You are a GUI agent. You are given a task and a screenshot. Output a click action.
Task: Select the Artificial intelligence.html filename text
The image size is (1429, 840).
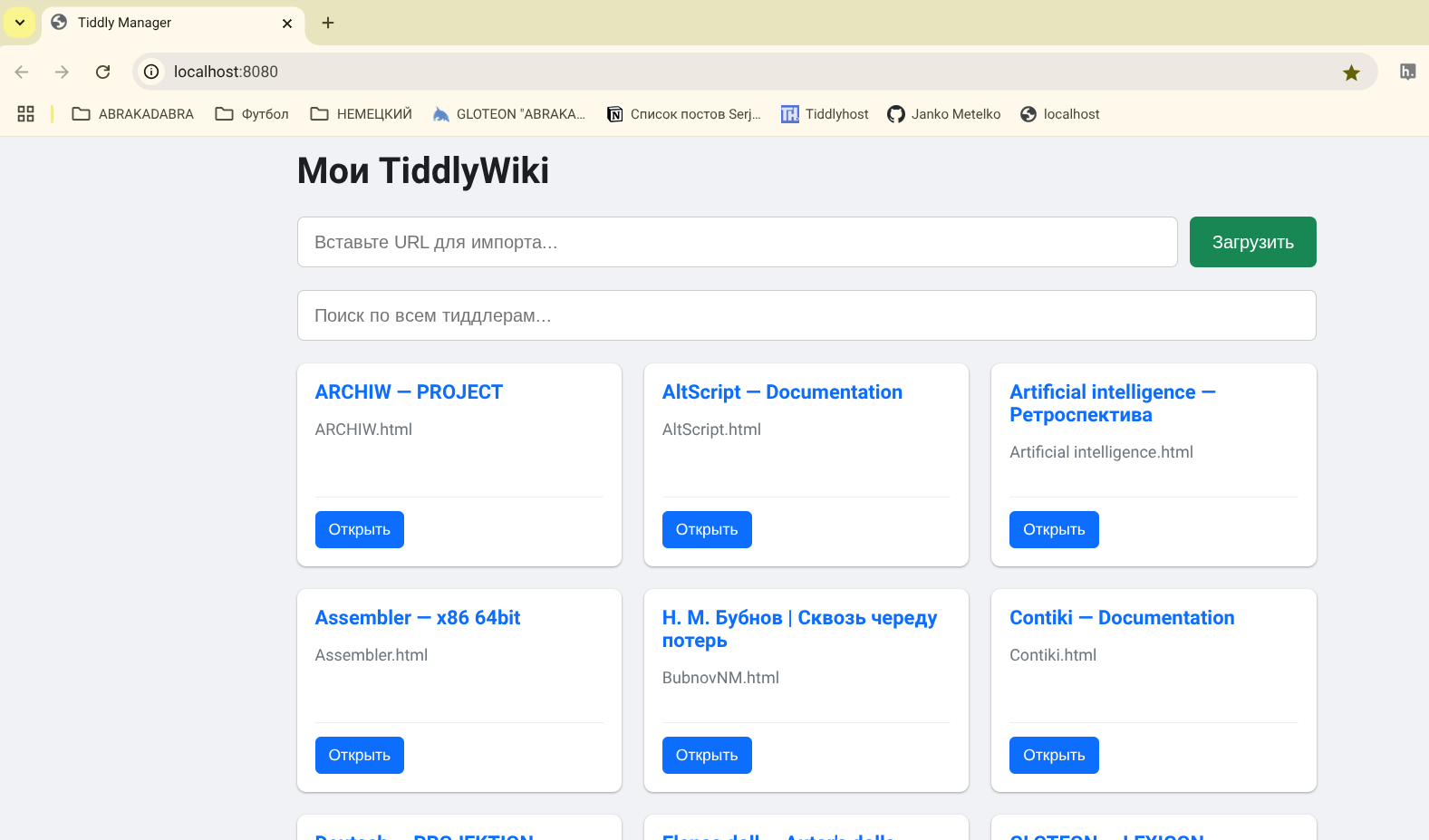[x=1101, y=452]
